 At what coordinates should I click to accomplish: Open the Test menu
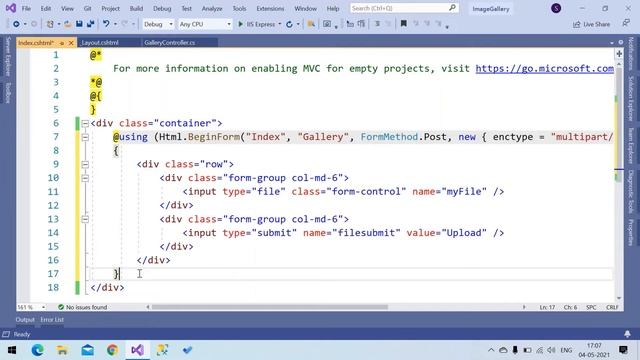pos(187,8)
